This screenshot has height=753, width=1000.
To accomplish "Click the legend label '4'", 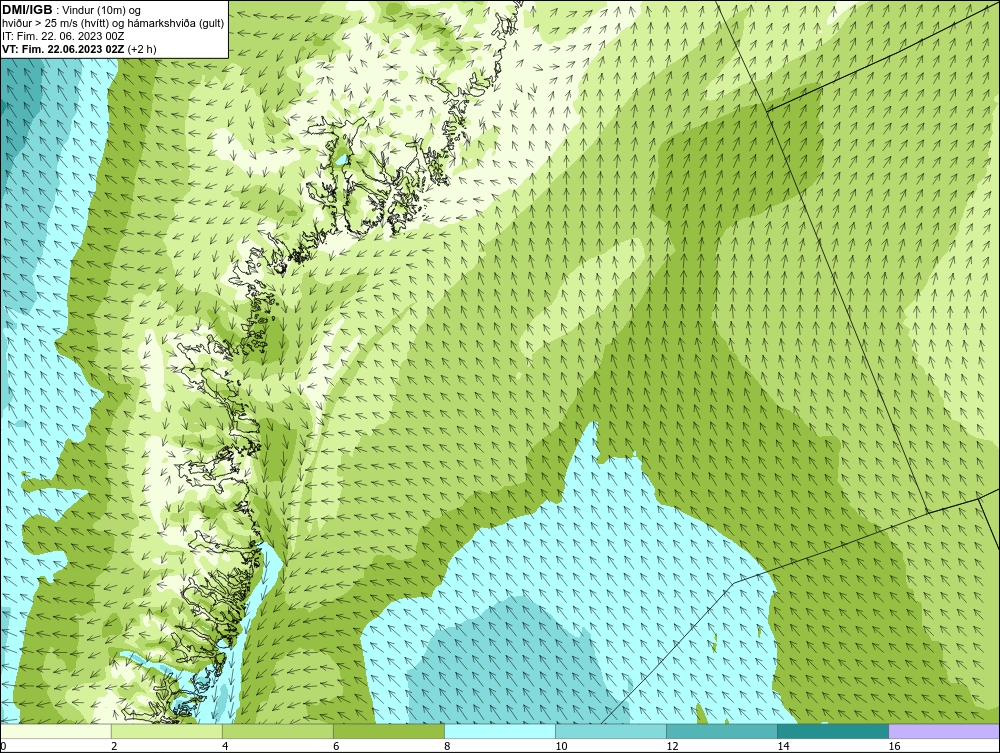I will (225, 746).
